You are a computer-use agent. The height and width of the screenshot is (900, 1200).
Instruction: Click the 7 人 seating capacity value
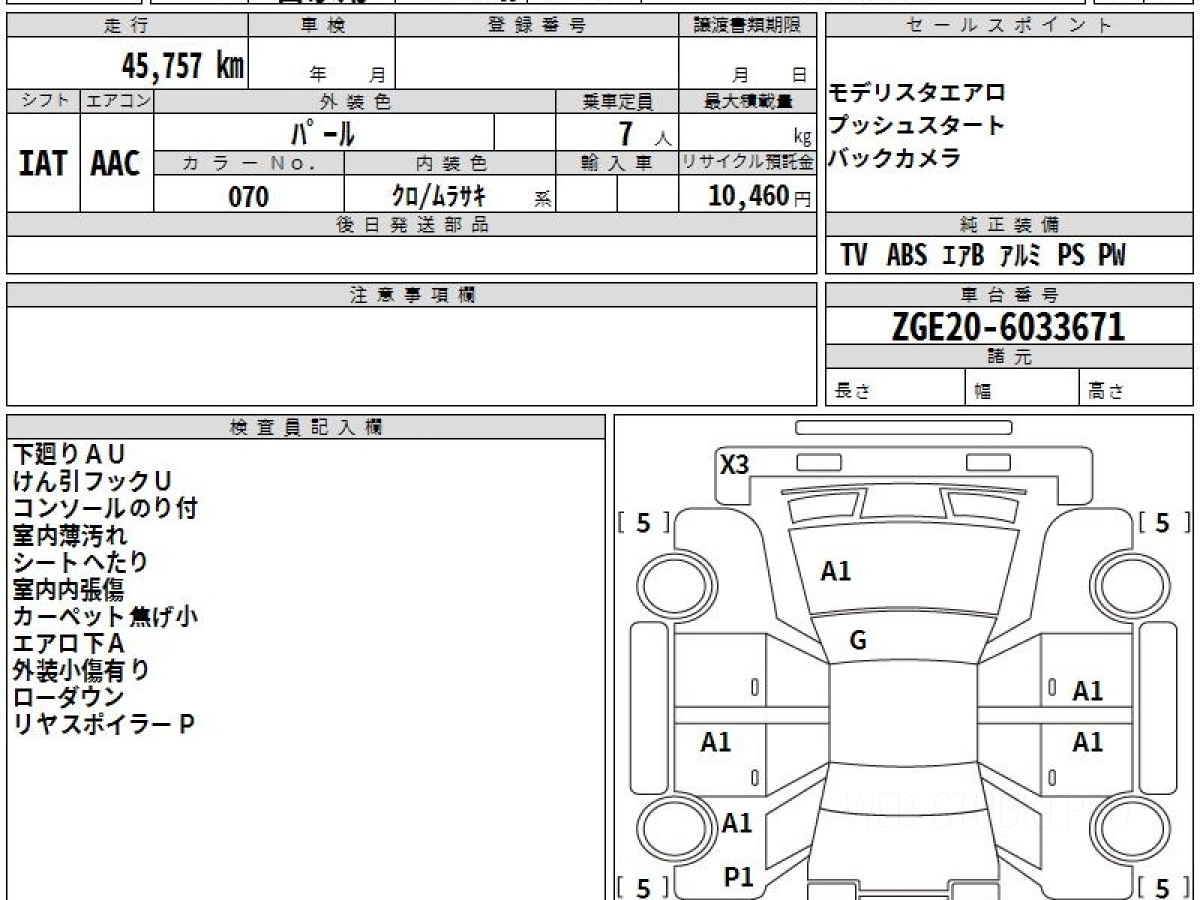point(644,133)
